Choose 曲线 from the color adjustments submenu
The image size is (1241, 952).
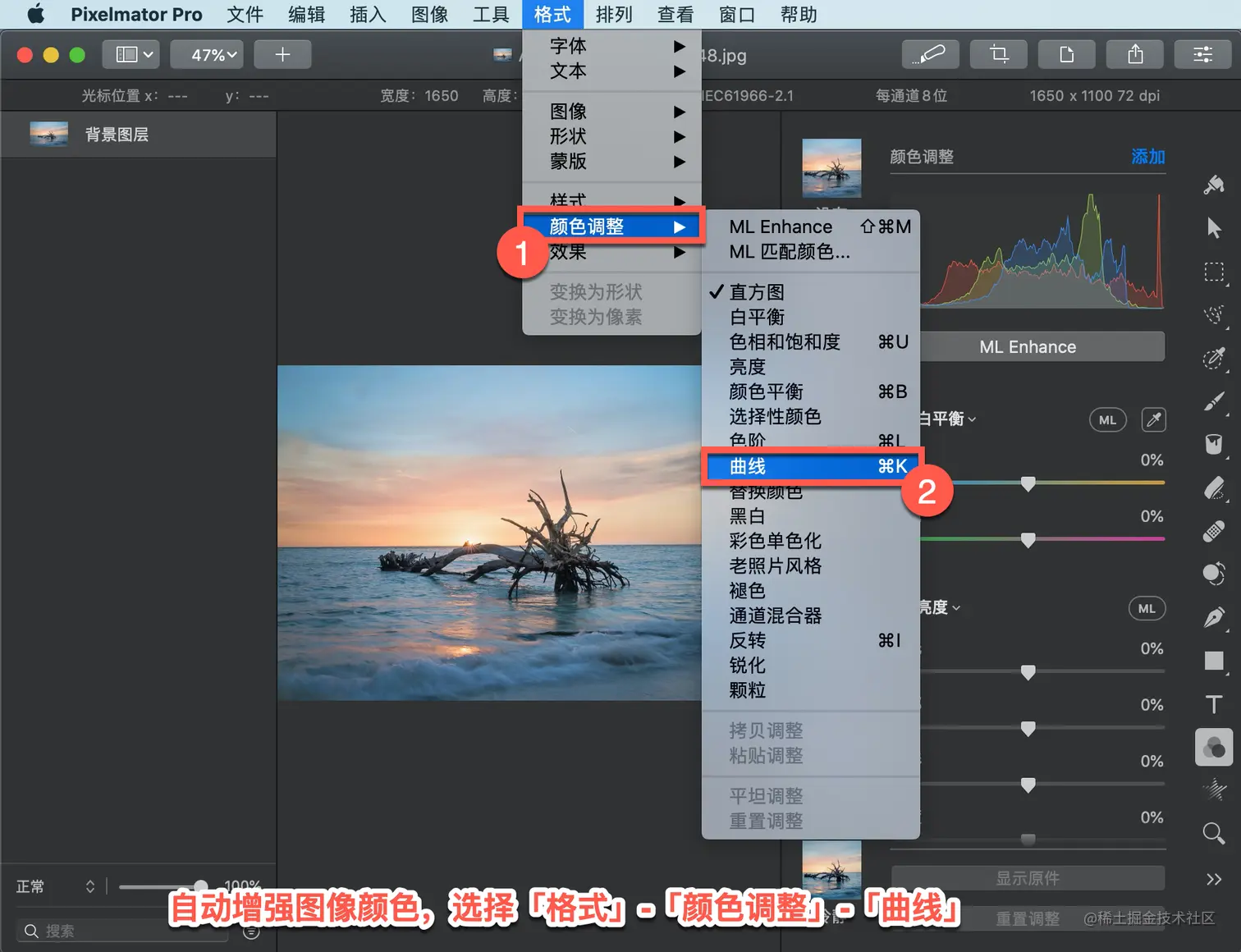point(810,466)
